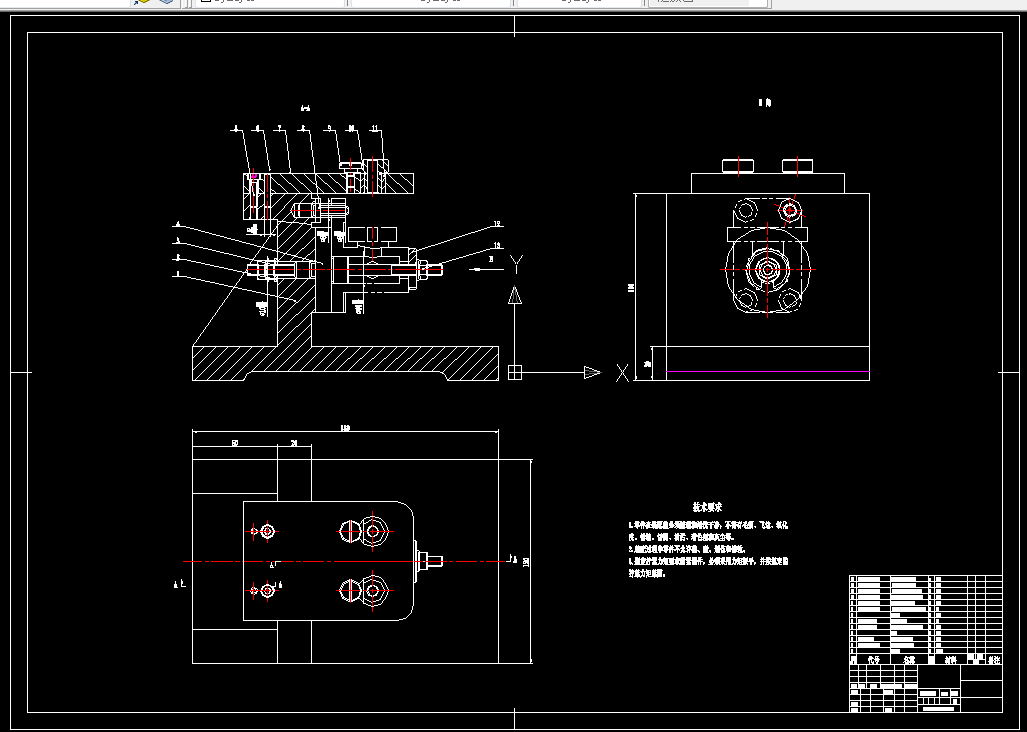Select leader balloon number 11

(375, 128)
